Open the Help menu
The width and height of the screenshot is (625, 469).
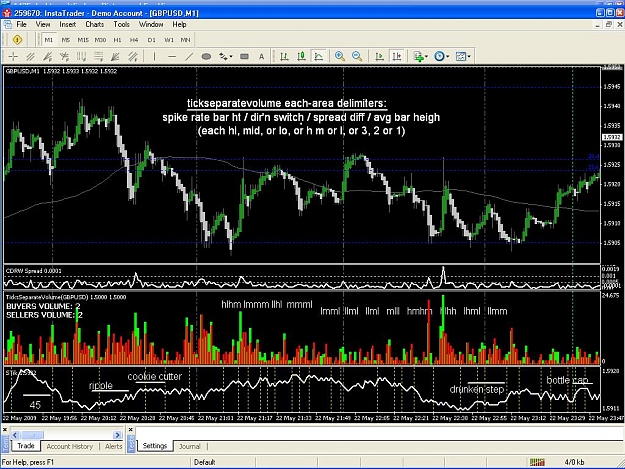tap(179, 24)
